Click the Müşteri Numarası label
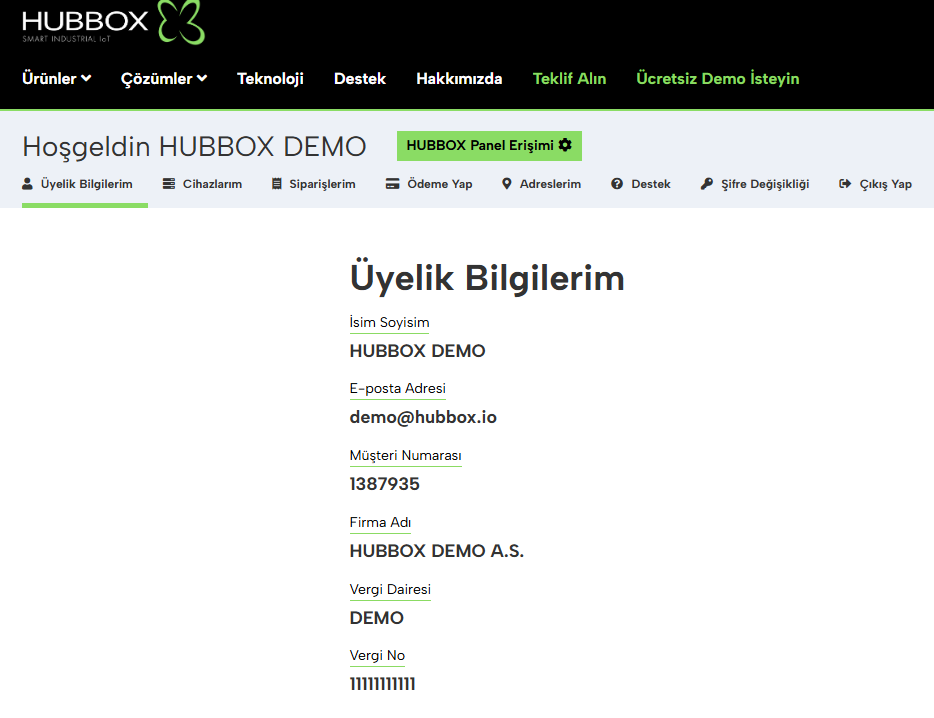 406,455
